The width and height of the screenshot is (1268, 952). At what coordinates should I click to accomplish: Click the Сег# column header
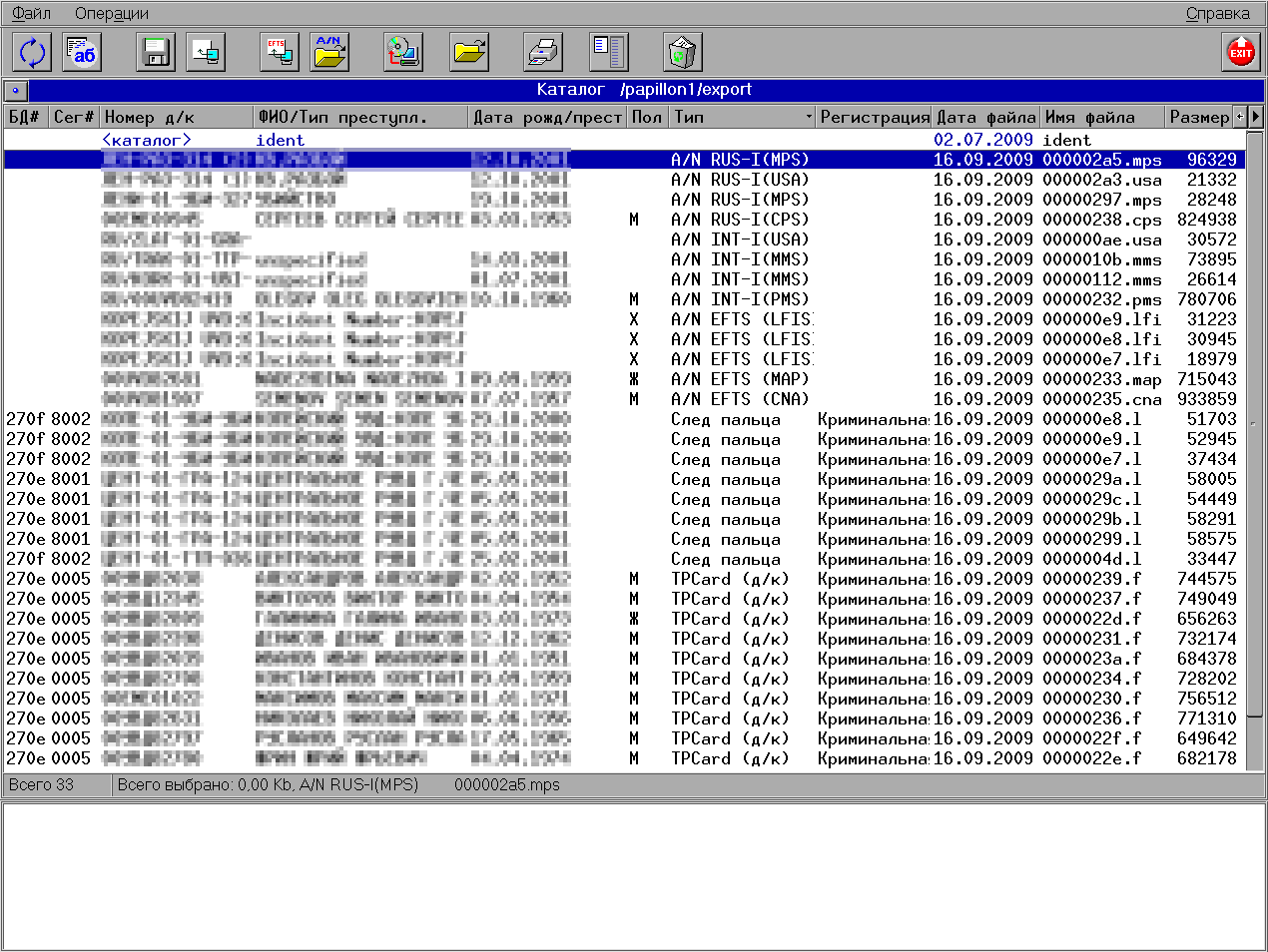[x=74, y=117]
